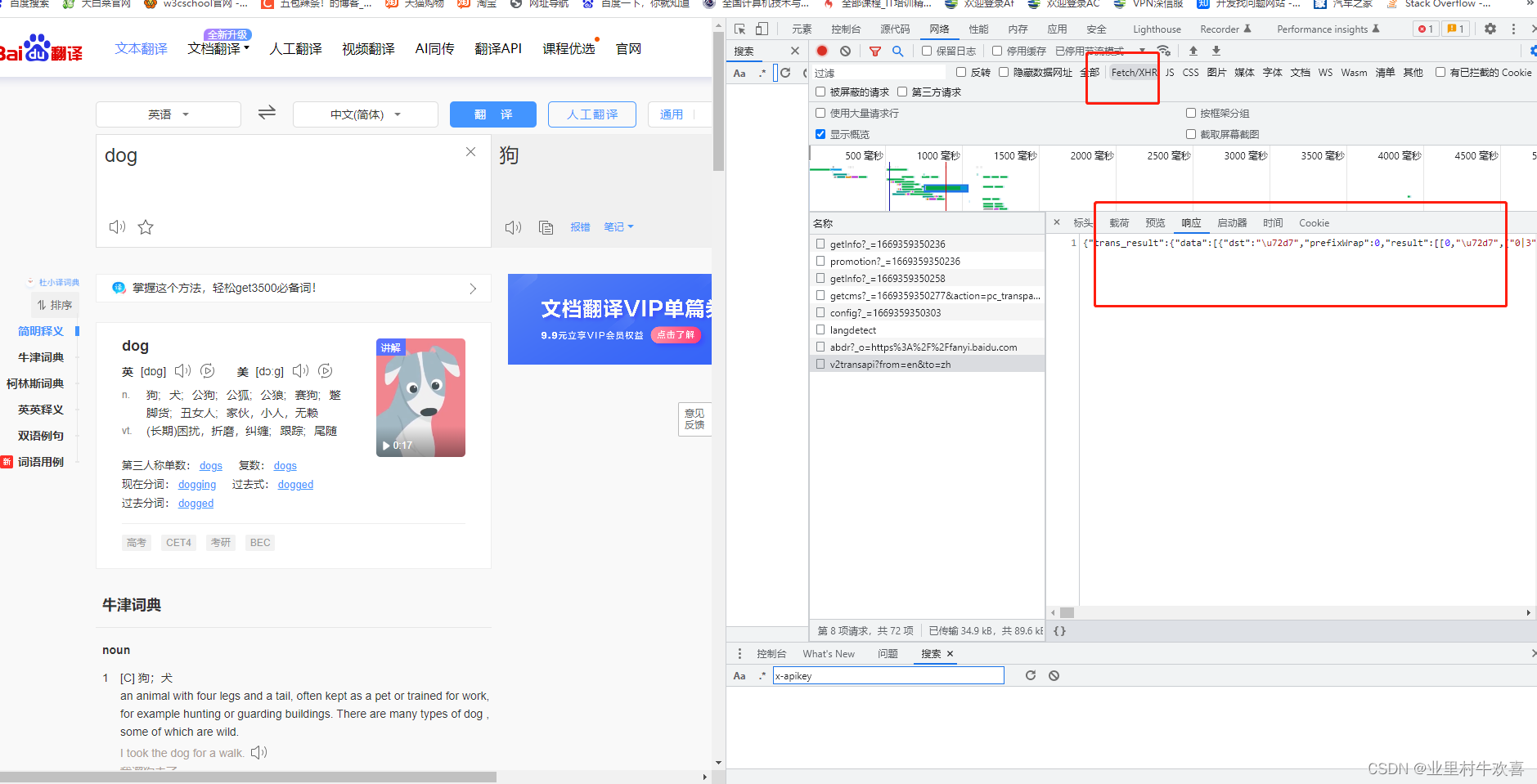1537x784 pixels.
Task: Open the throttling mode dropdown arrow
Action: 1142,51
